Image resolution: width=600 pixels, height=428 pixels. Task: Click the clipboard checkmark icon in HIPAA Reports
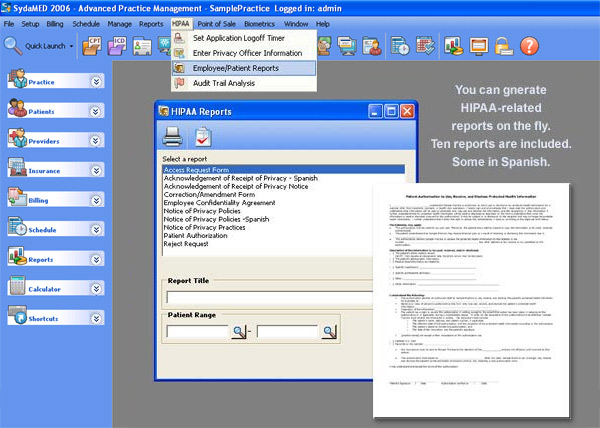203,139
